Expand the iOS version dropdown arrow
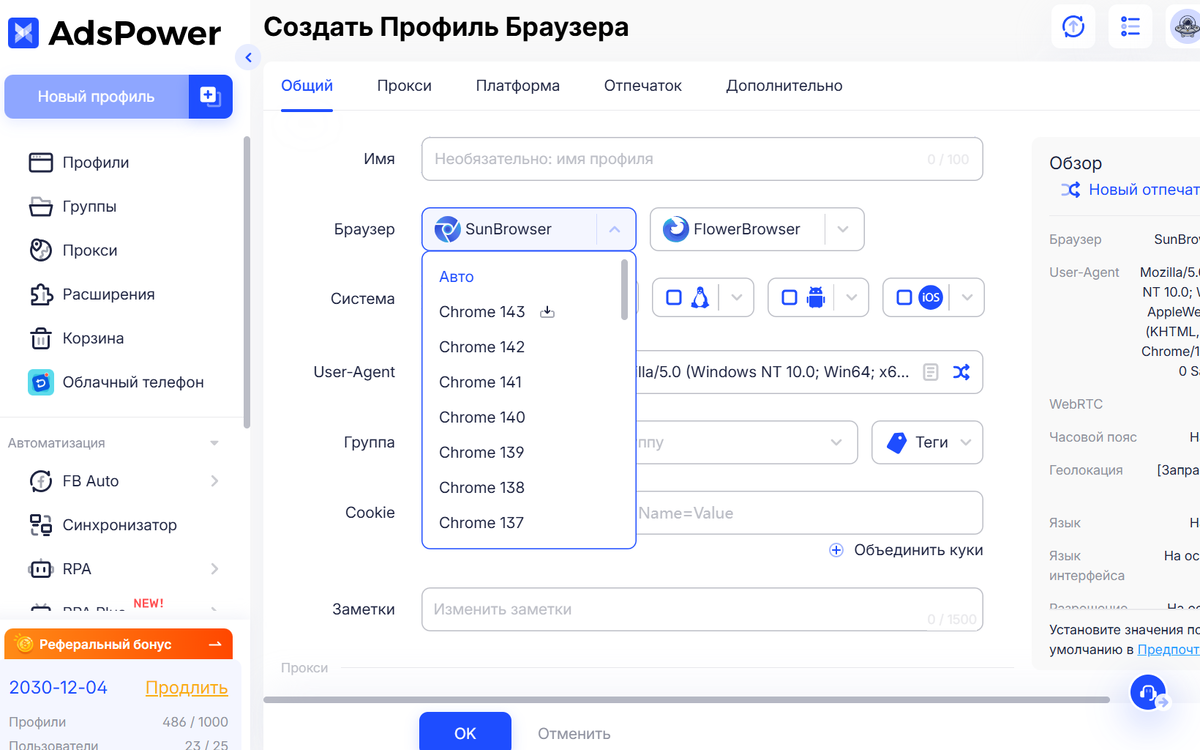Image resolution: width=1200 pixels, height=750 pixels. coord(968,297)
